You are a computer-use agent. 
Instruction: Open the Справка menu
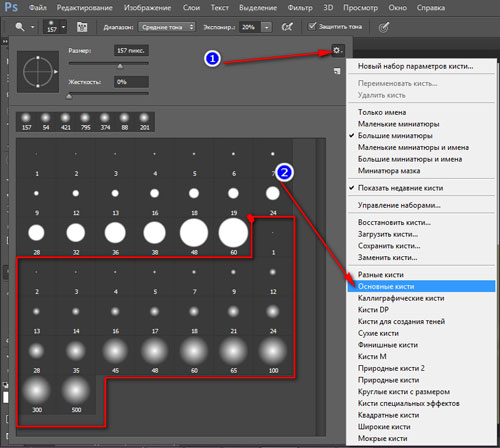click(431, 8)
